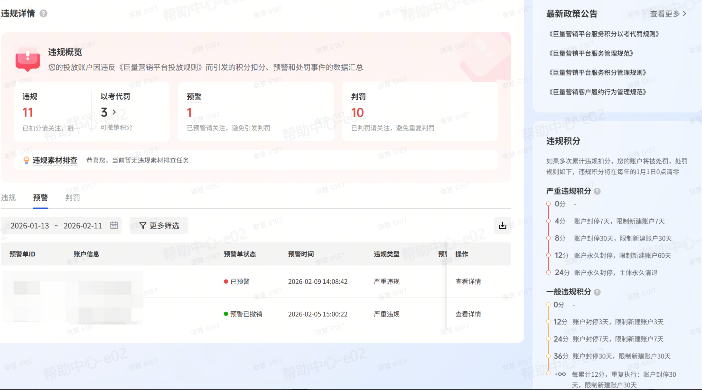Click the funnel icon in 更多筛选
Viewport: 702px width, 390px height.
click(x=143, y=226)
